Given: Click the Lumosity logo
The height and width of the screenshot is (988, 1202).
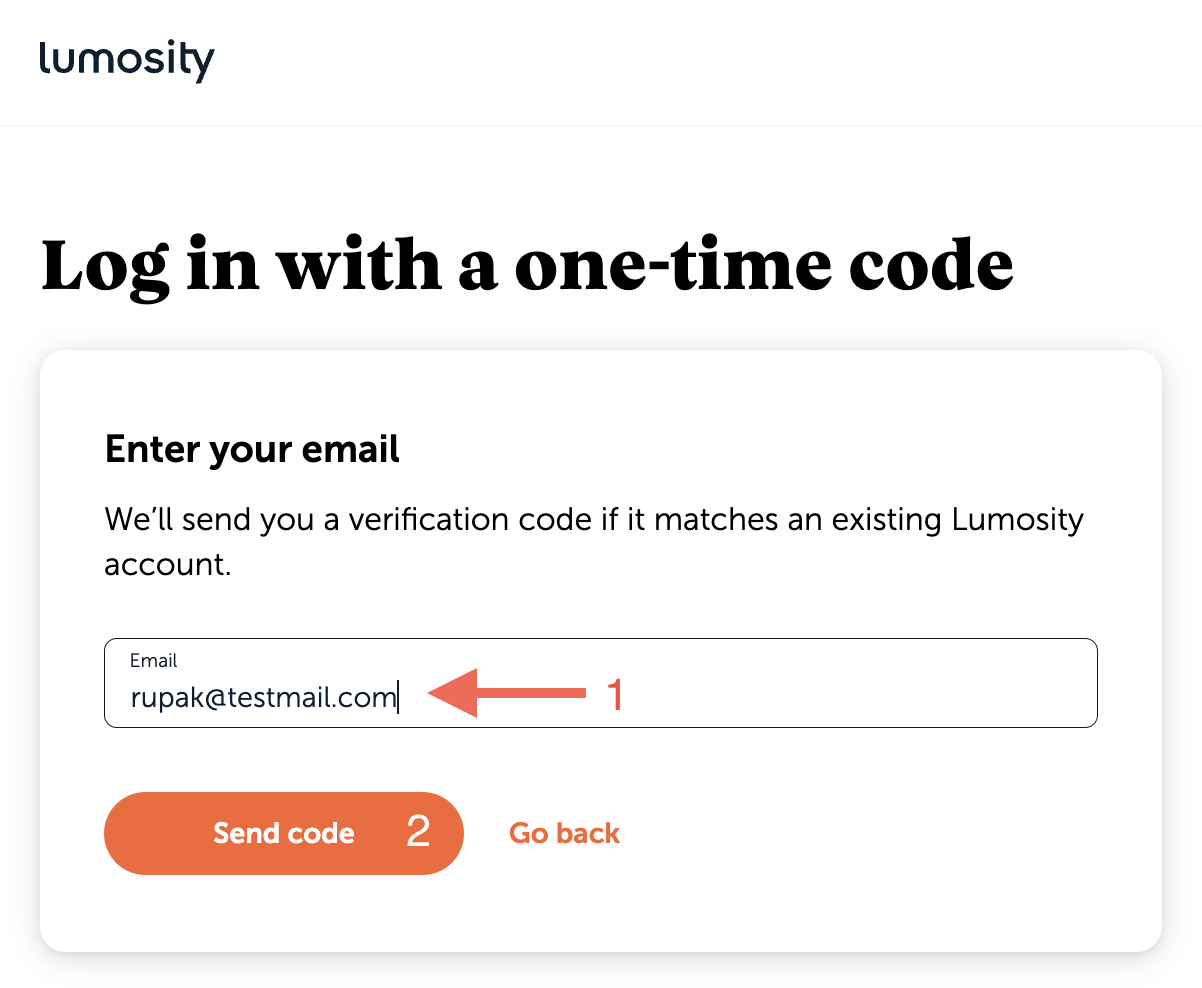Looking at the screenshot, I should click(127, 60).
